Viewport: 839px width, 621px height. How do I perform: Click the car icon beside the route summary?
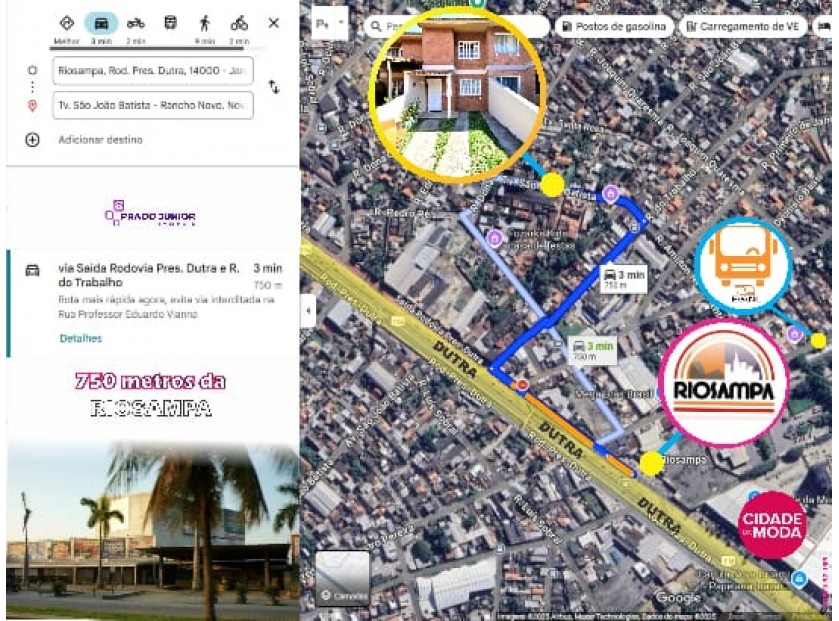click(x=33, y=270)
